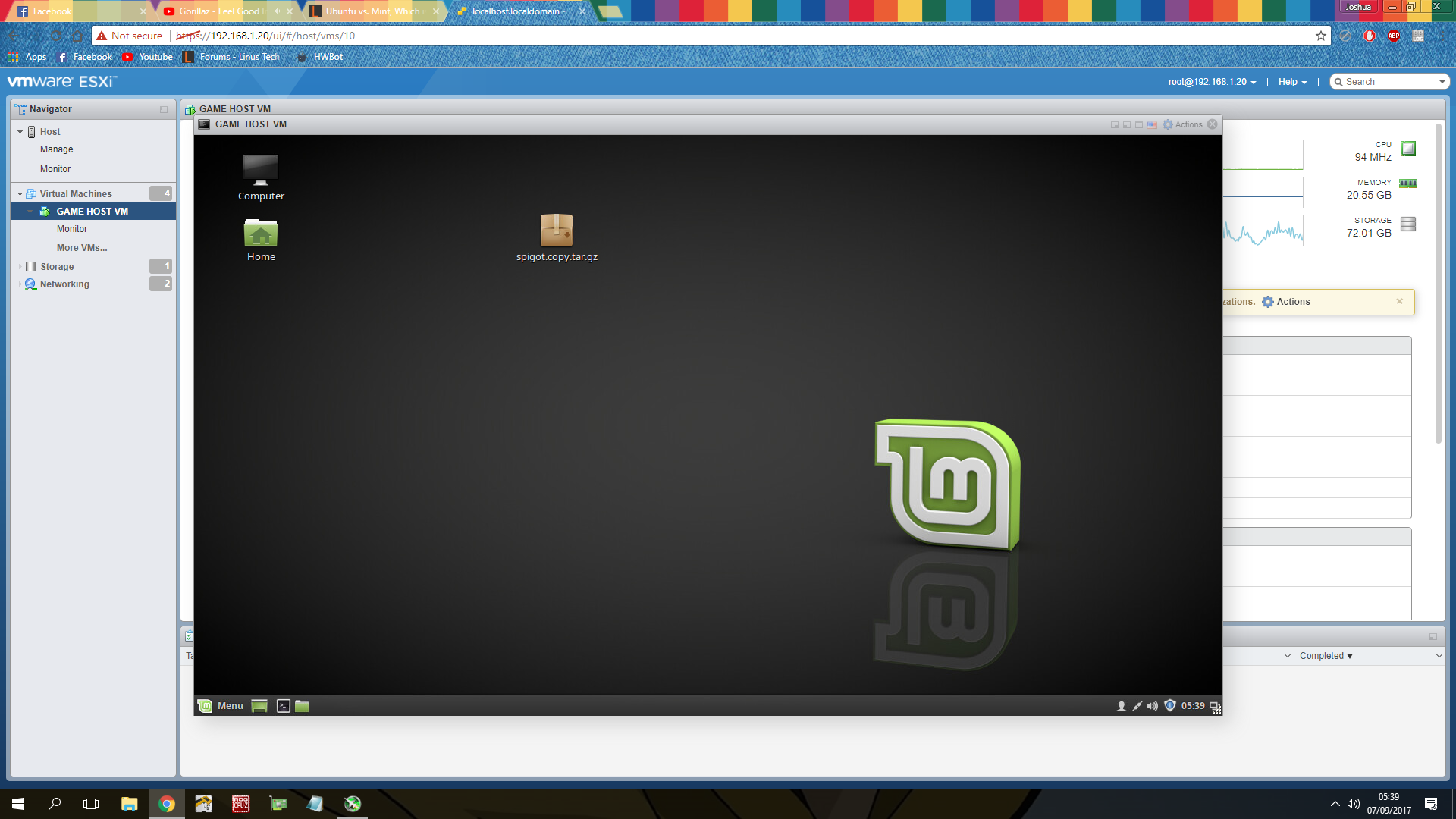Select GAME HOST VM in Navigator

[x=93, y=212]
